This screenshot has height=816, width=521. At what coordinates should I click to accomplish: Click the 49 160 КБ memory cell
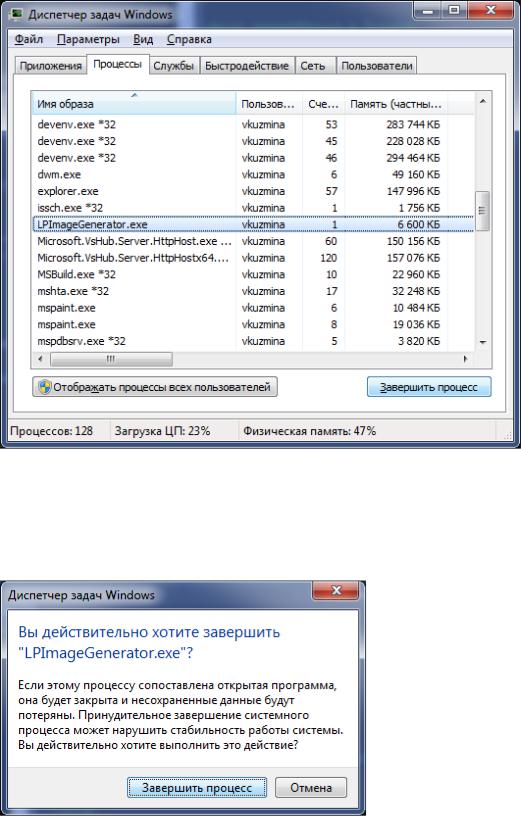tap(416, 174)
